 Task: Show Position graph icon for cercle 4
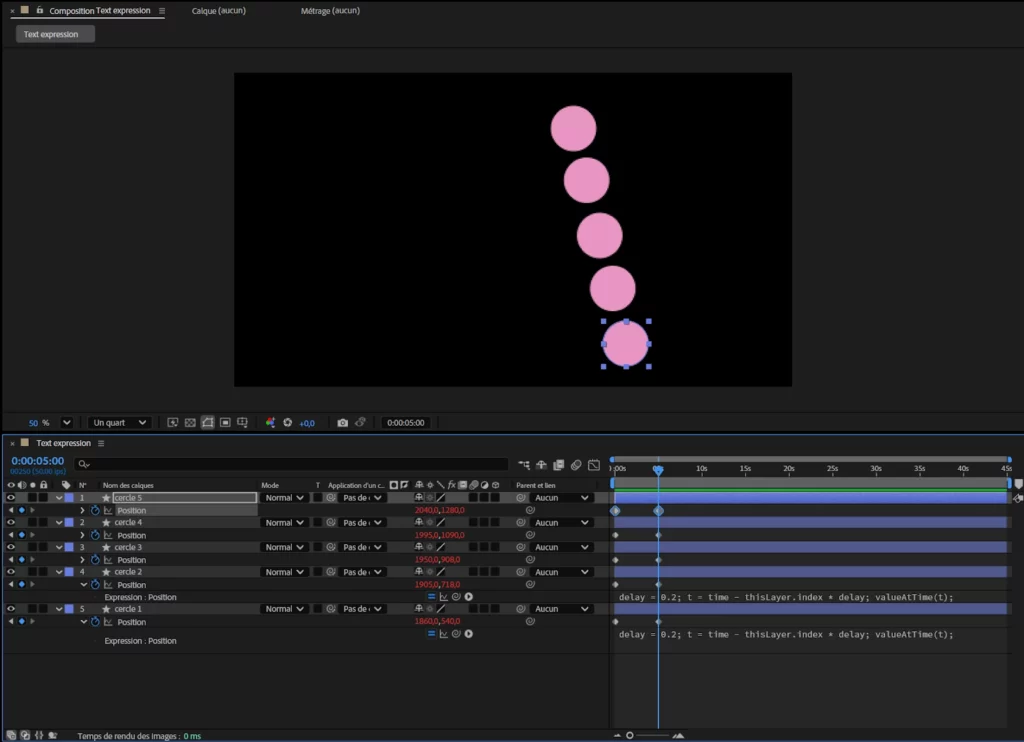point(108,535)
